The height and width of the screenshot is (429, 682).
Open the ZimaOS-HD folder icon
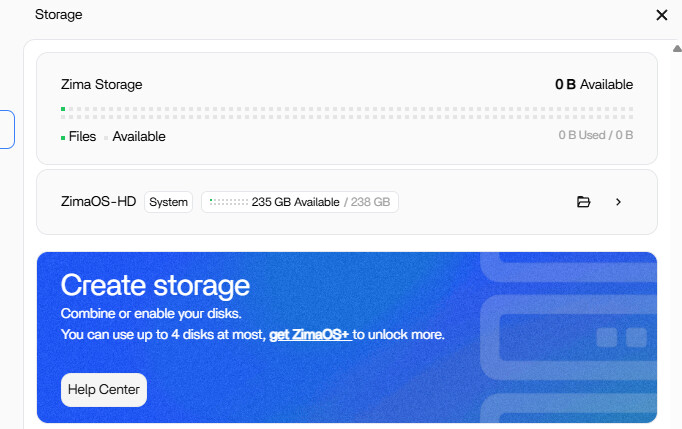coord(584,202)
